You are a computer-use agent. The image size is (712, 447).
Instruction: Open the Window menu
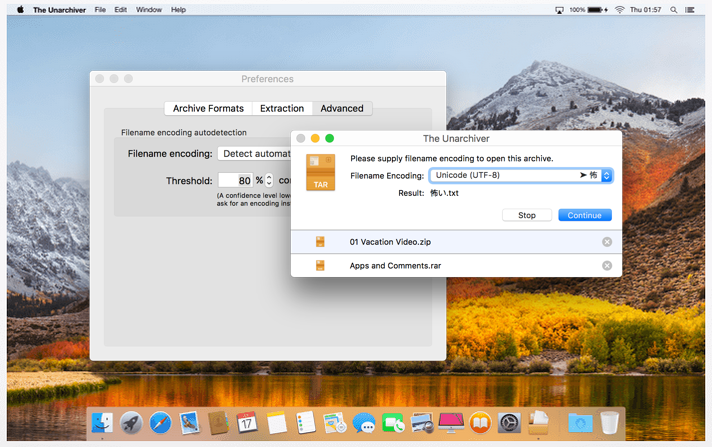pos(148,10)
